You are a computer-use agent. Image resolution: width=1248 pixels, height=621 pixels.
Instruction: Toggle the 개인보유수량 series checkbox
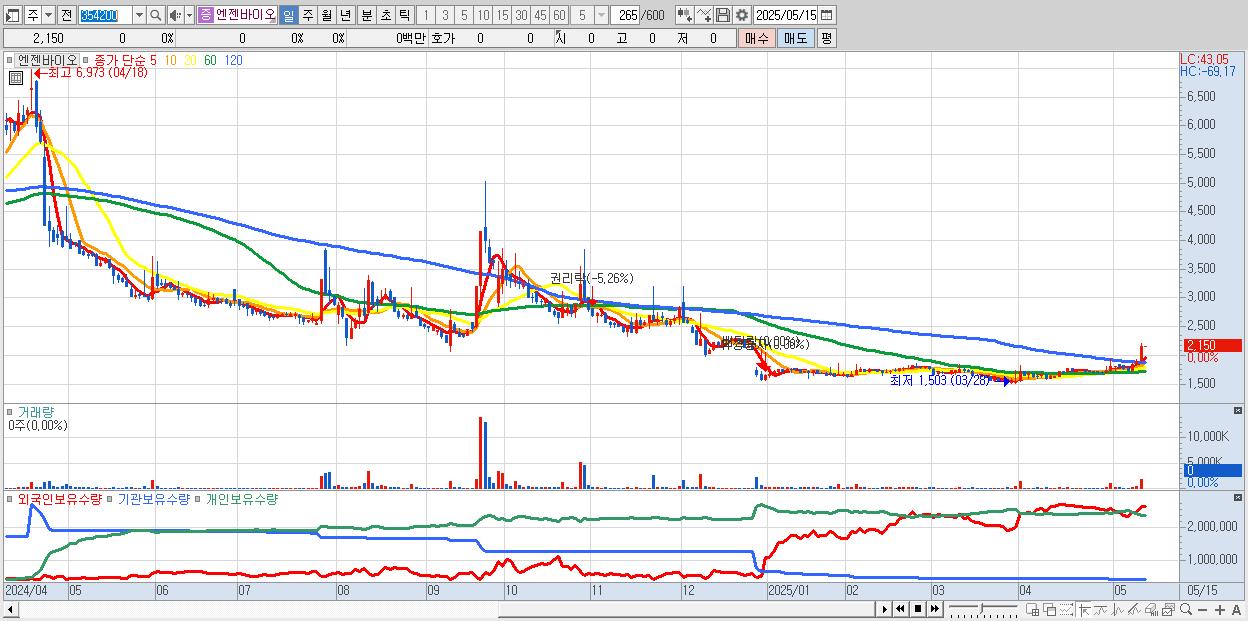point(198,498)
